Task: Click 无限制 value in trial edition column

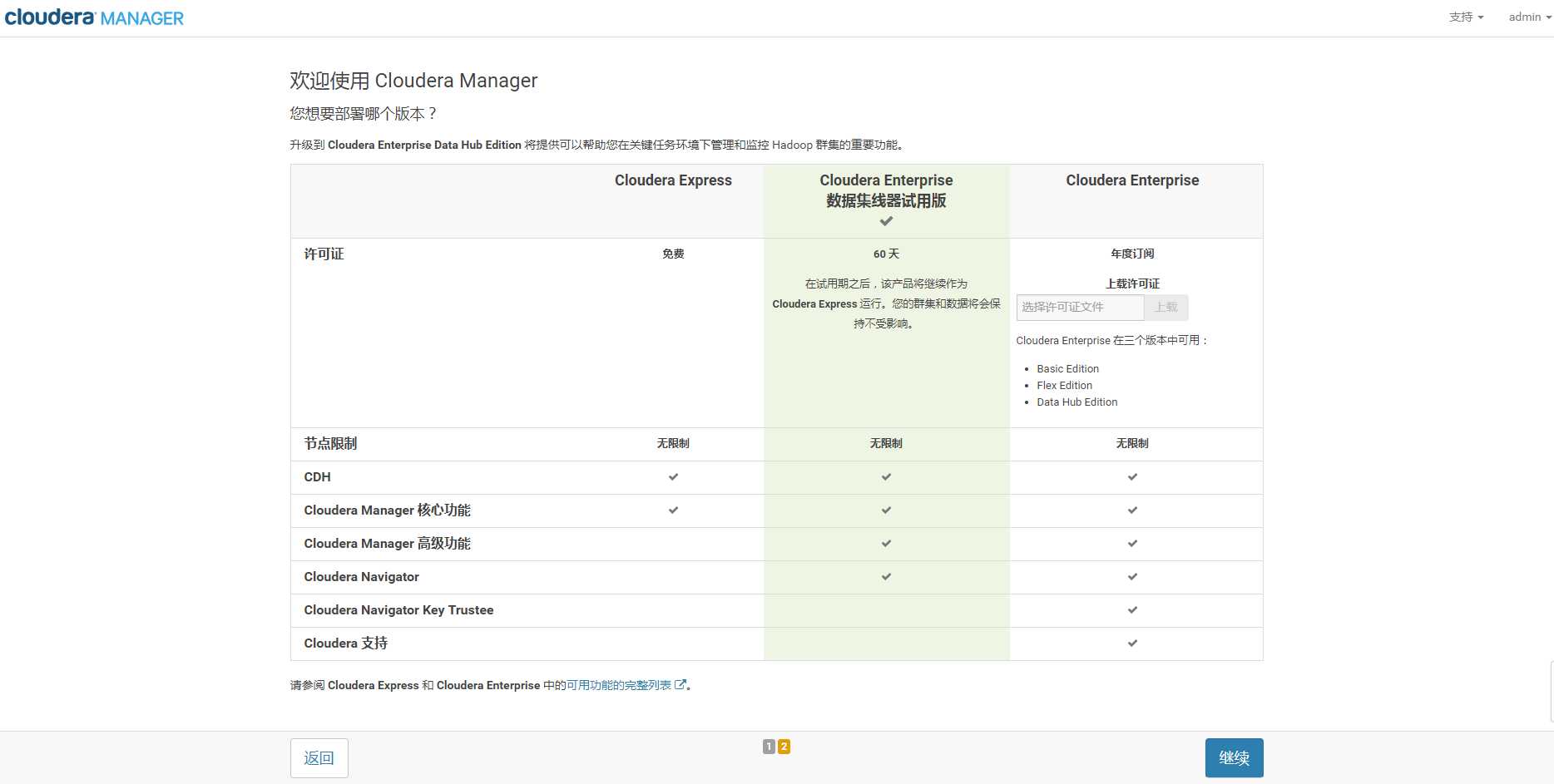Action: click(x=886, y=443)
